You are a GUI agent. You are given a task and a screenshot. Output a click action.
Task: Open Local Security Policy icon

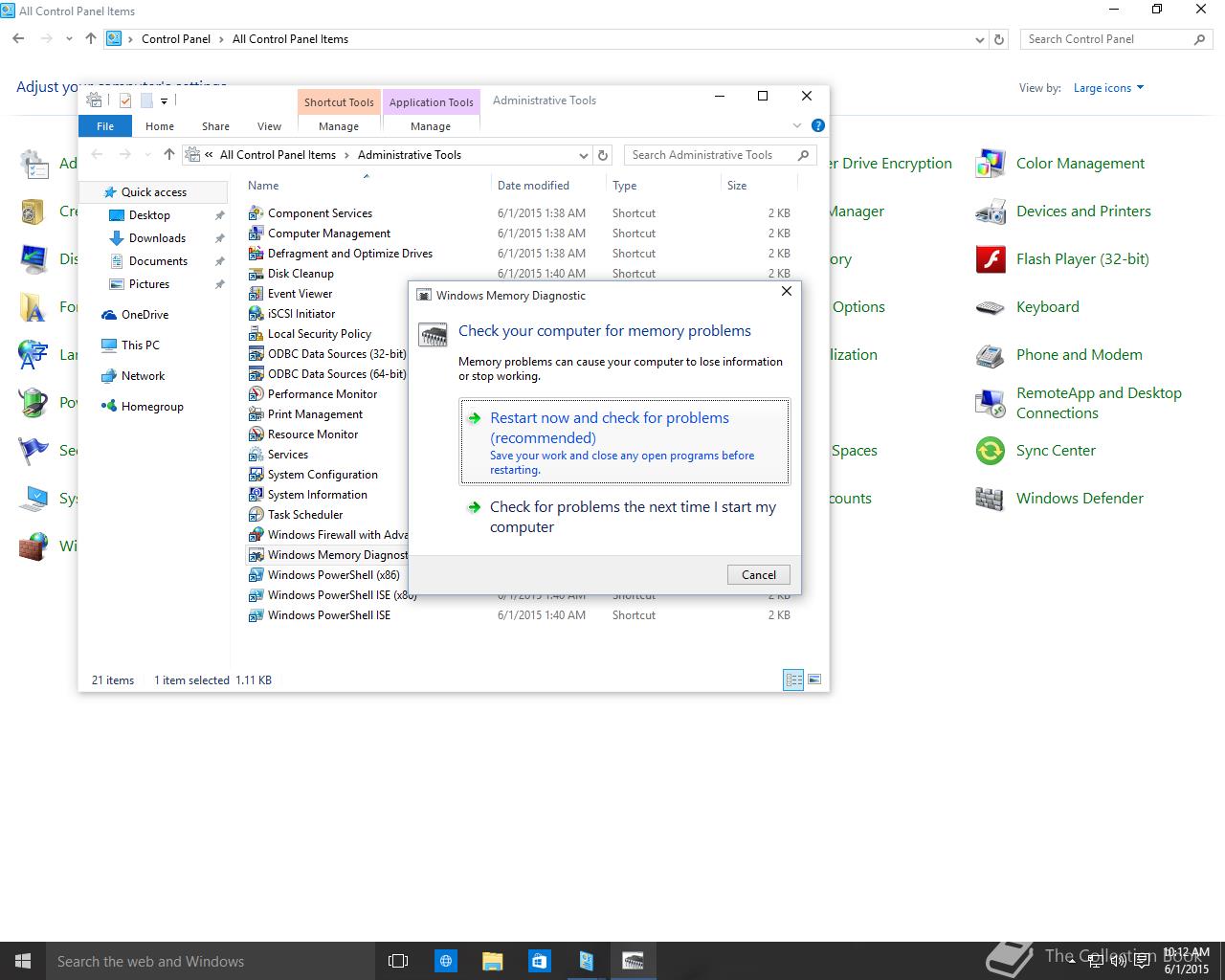[256, 333]
